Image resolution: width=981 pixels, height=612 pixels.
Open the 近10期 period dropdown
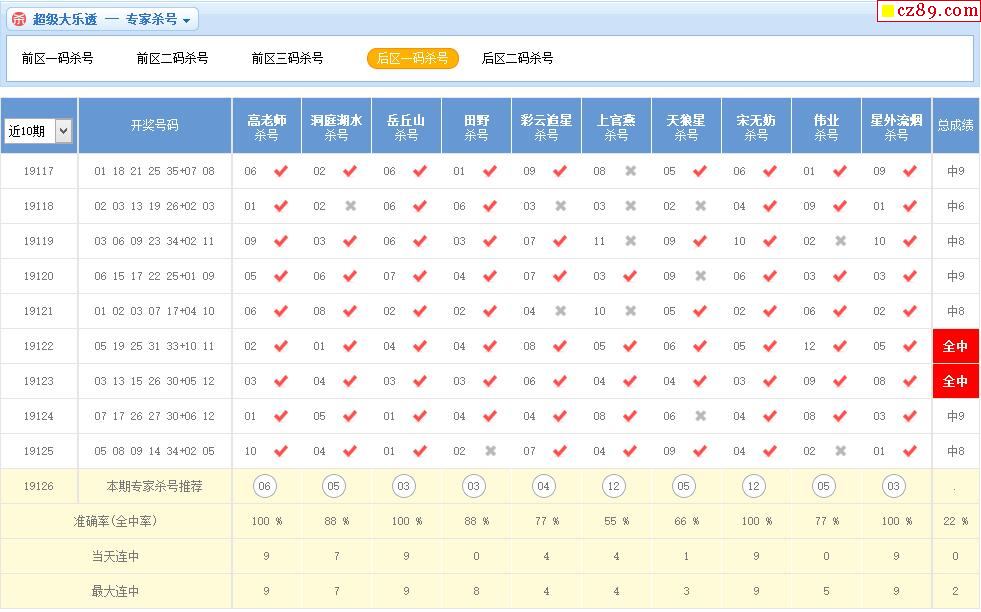point(38,131)
